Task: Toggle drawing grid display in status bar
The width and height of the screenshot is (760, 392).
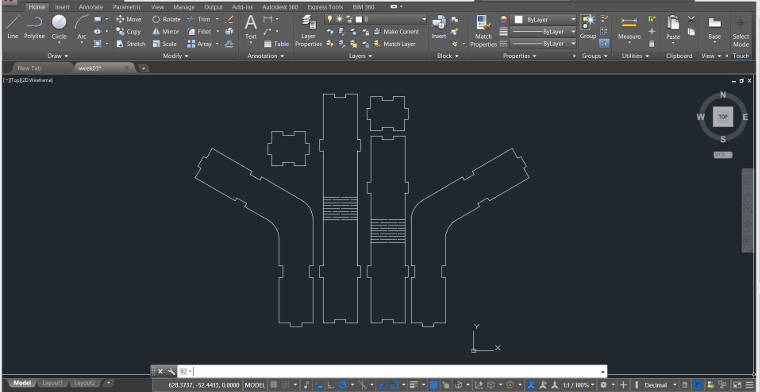Action: pyautogui.click(x=274, y=385)
